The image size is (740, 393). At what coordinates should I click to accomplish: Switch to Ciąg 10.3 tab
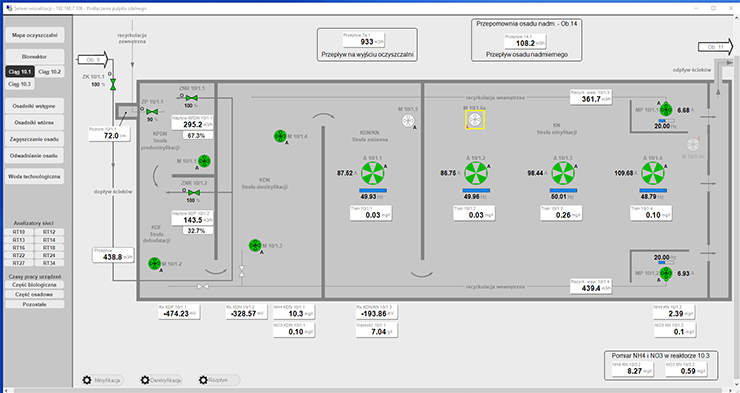20,84
